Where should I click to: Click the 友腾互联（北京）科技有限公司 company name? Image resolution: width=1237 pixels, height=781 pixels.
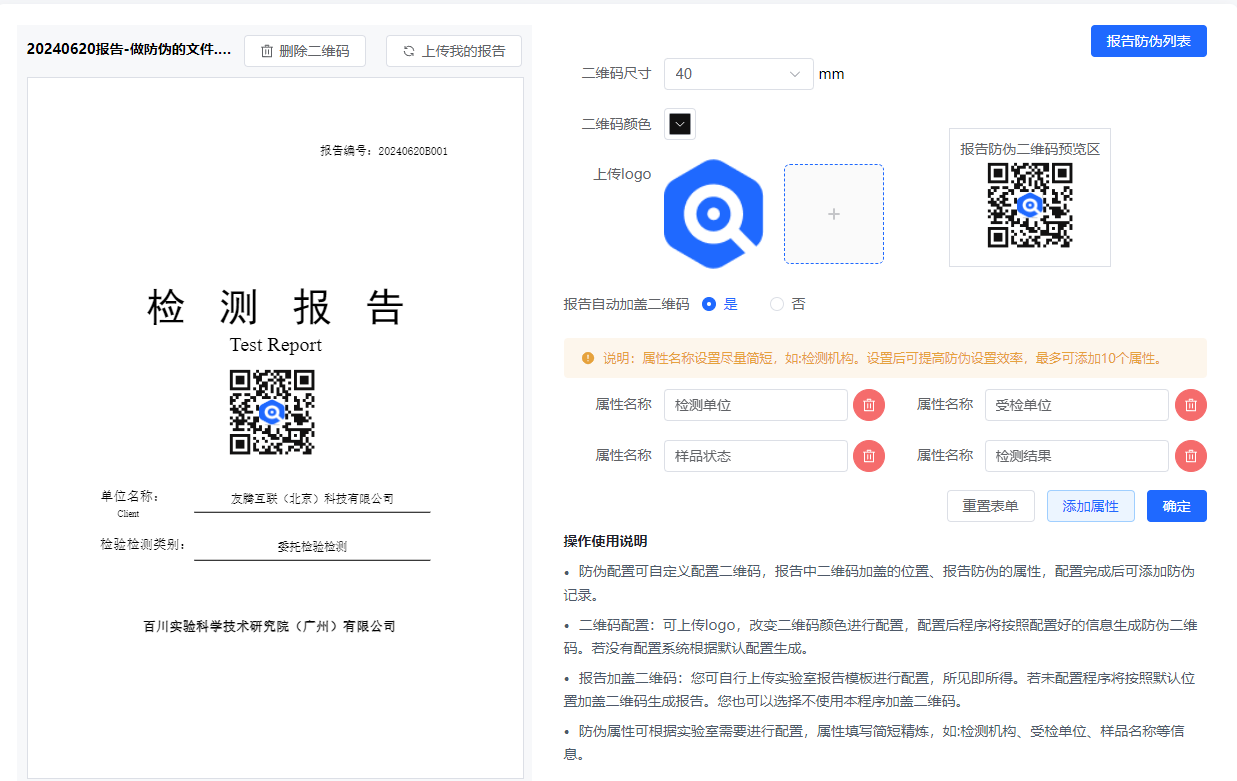[x=312, y=498]
